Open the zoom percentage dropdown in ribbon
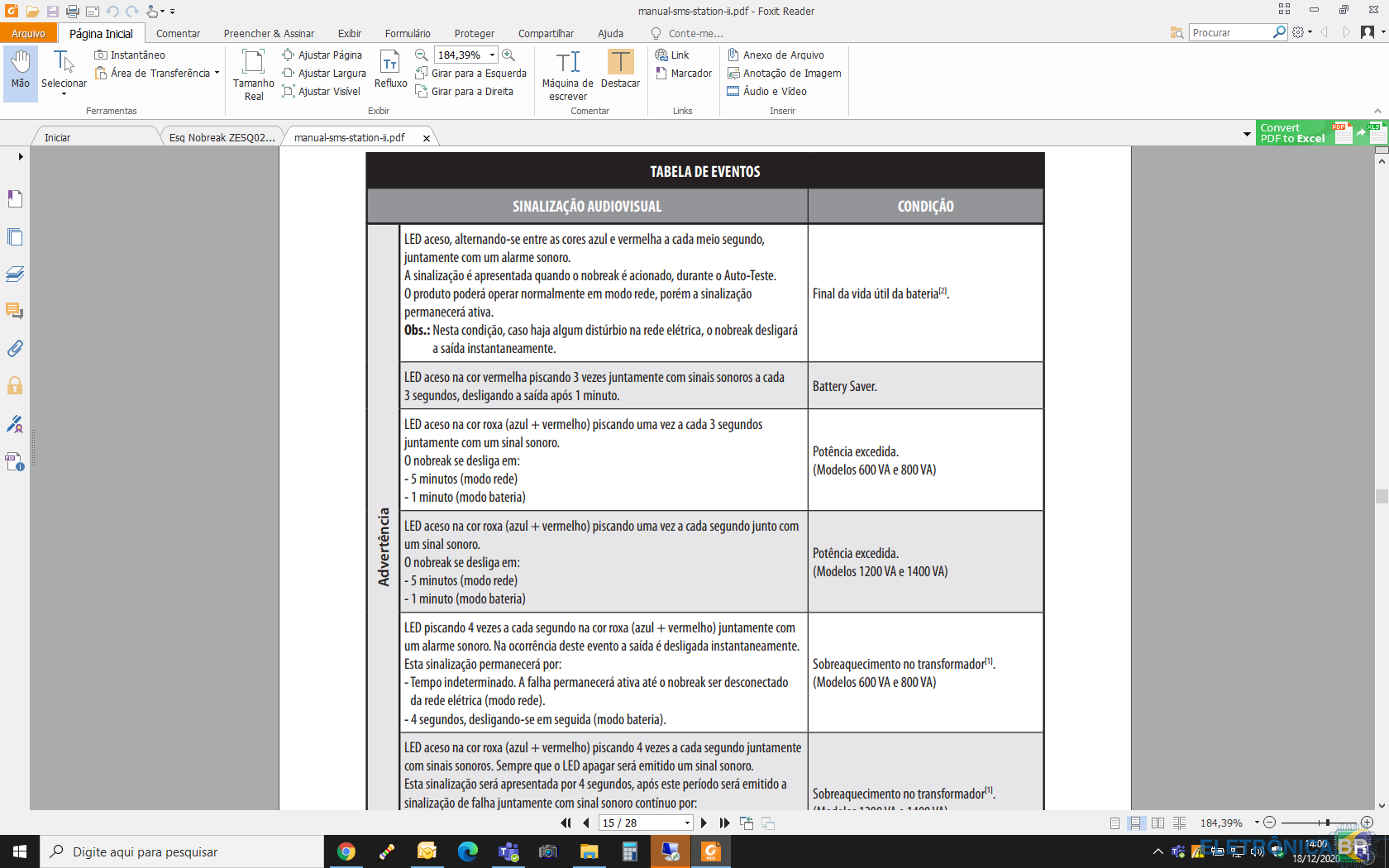 492,55
